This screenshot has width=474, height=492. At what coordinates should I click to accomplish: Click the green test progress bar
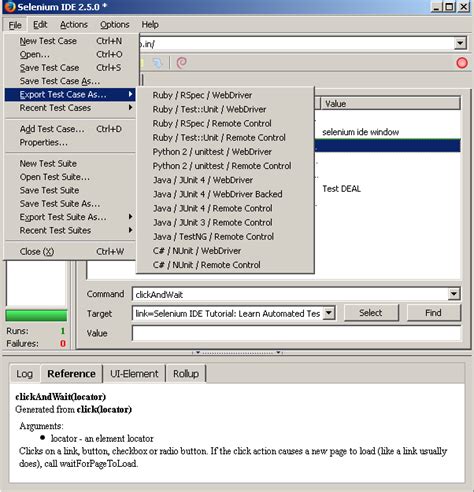36,315
